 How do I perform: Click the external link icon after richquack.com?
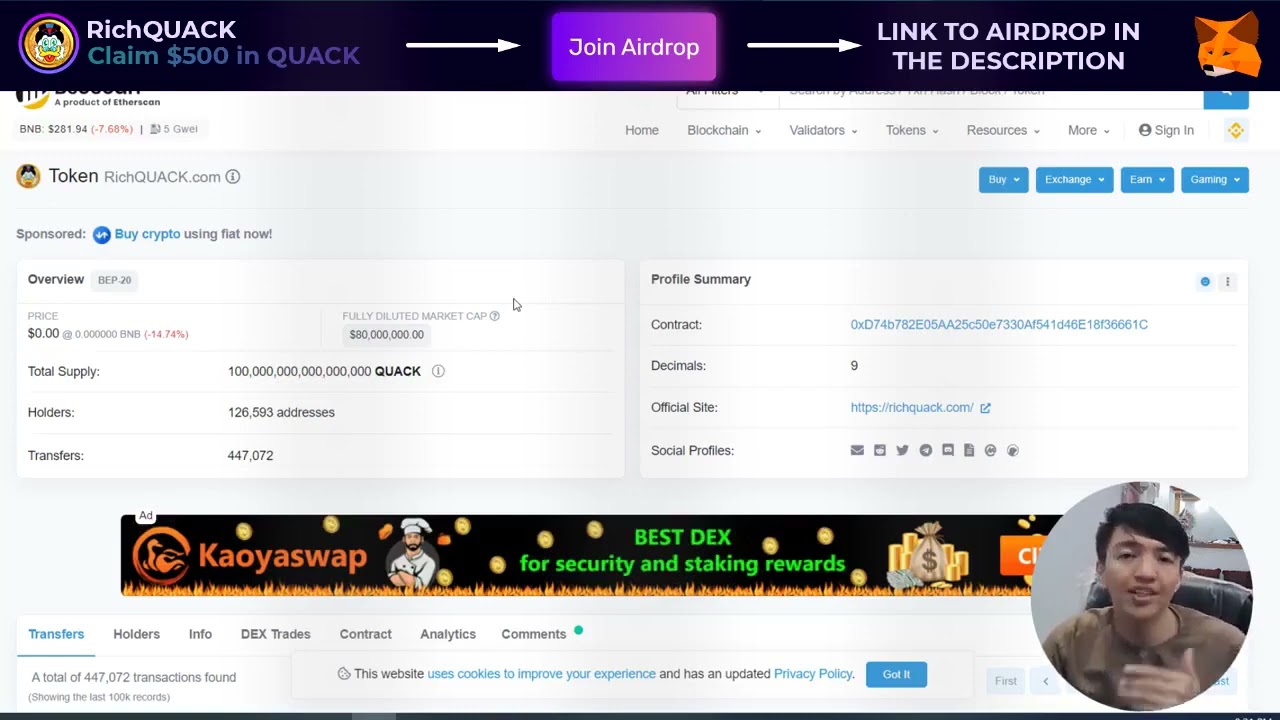(x=985, y=408)
